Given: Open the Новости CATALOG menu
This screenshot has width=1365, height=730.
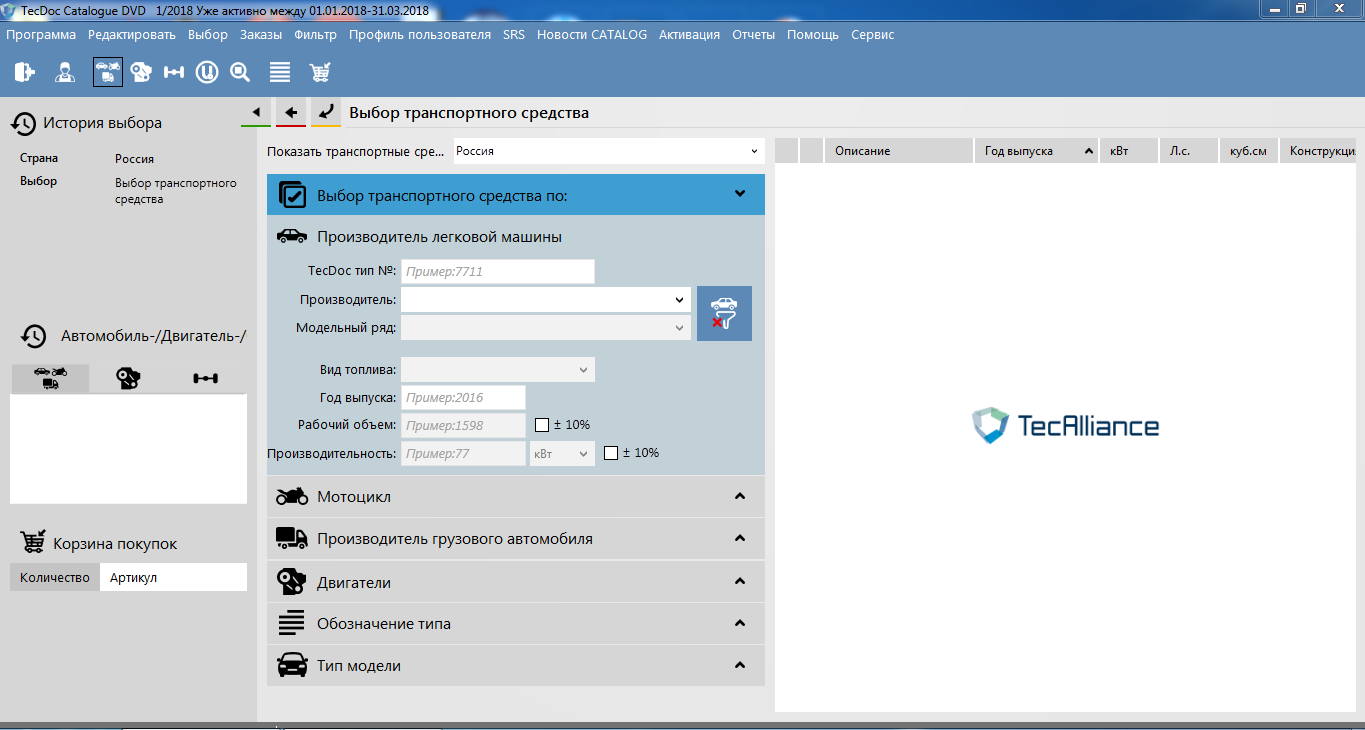Looking at the screenshot, I should (592, 34).
